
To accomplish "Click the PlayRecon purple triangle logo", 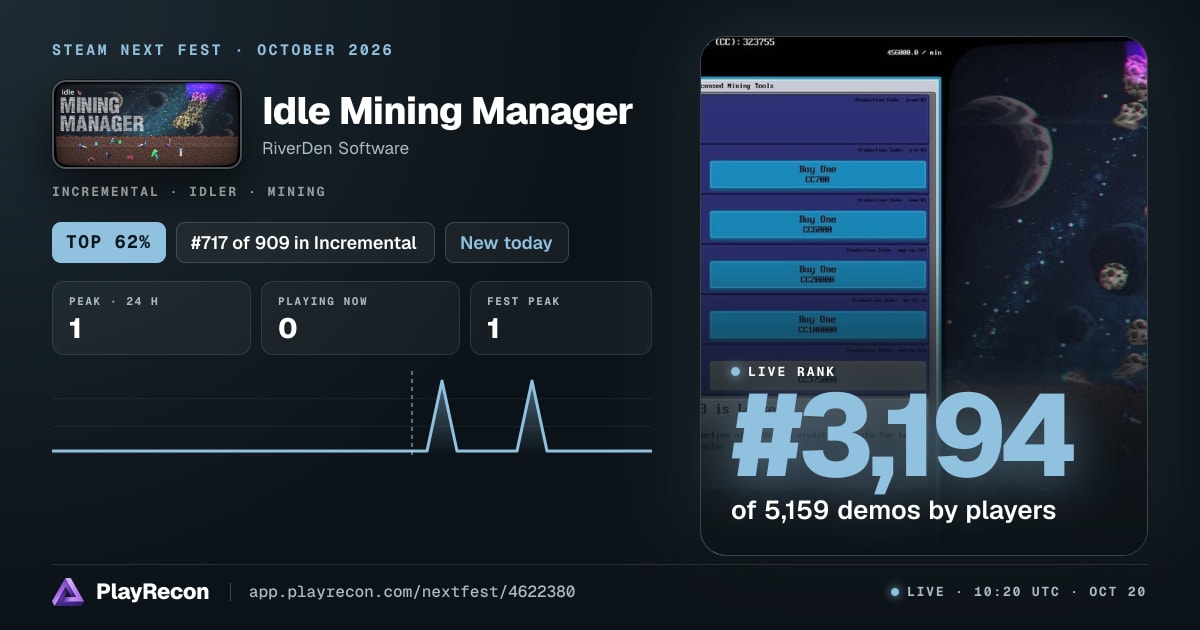I will (x=68, y=592).
